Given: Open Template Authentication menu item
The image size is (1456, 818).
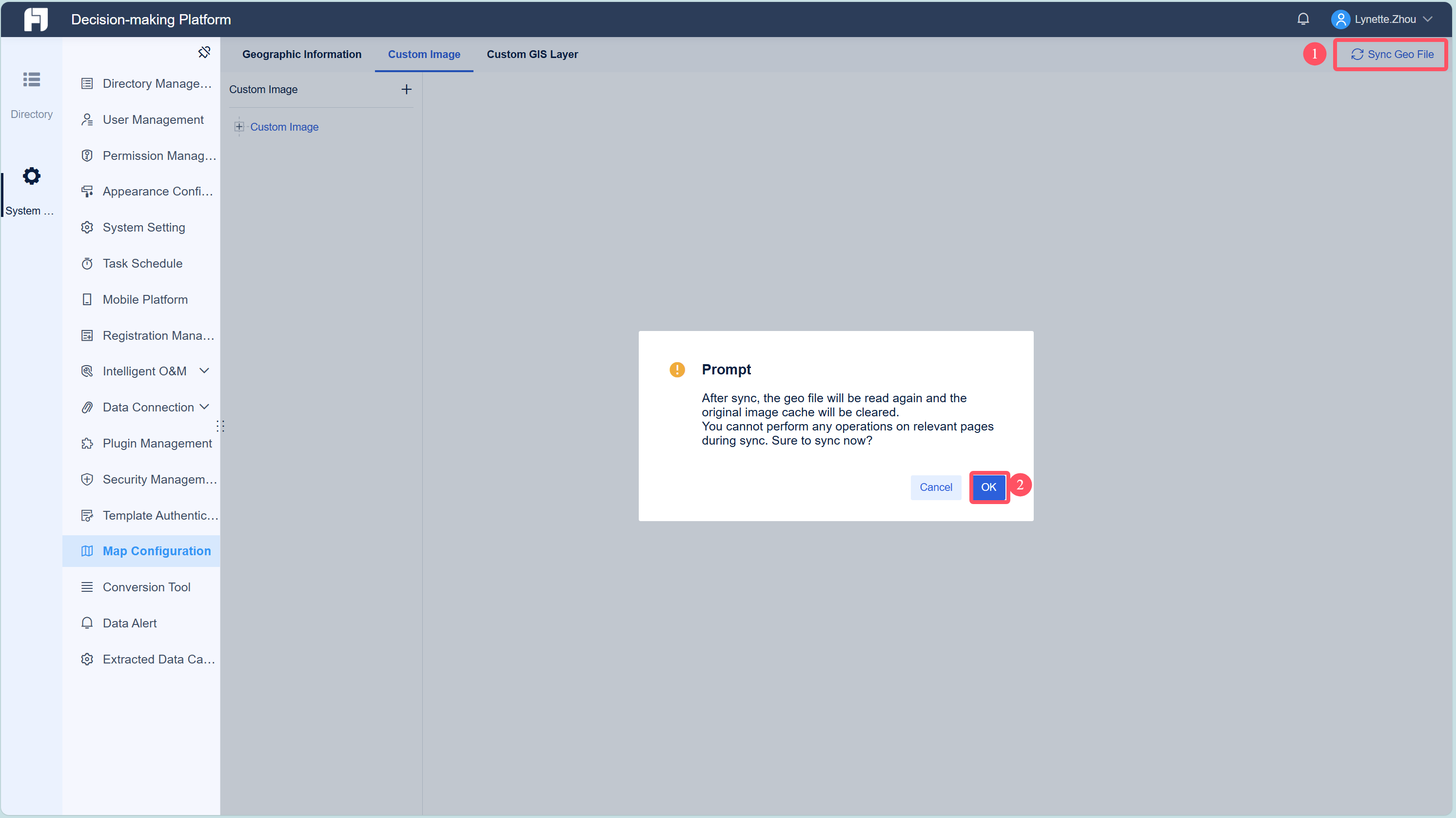Looking at the screenshot, I should pyautogui.click(x=141, y=515).
